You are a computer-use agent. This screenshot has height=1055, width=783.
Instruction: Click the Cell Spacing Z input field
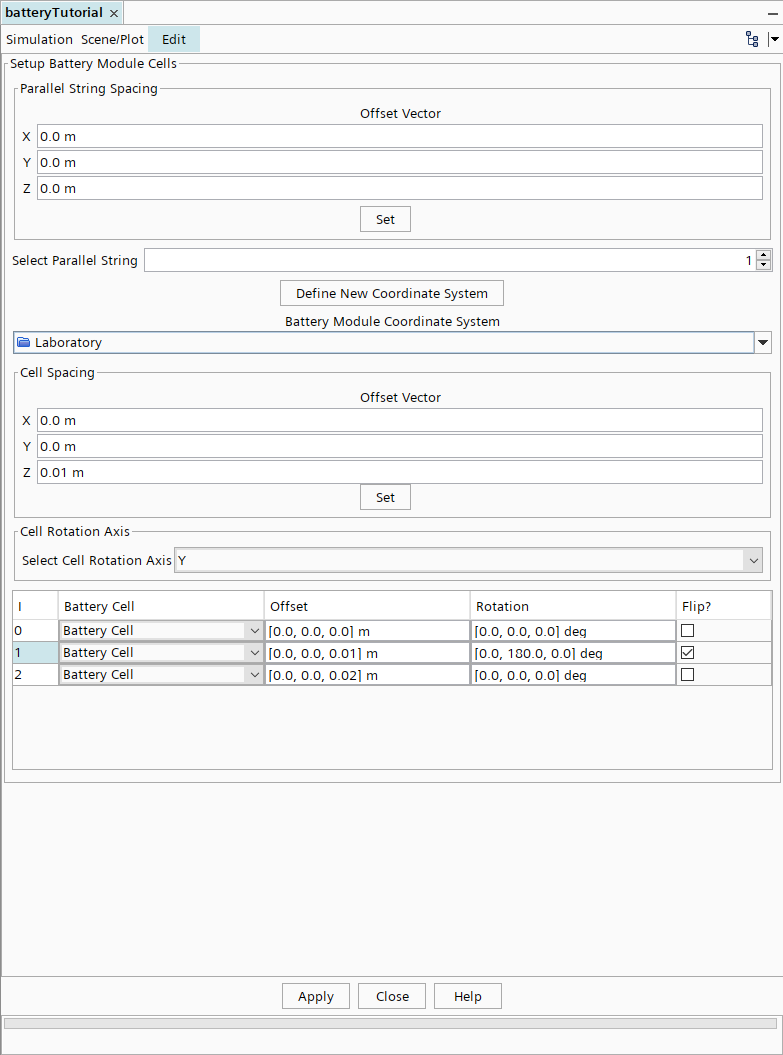click(x=399, y=472)
